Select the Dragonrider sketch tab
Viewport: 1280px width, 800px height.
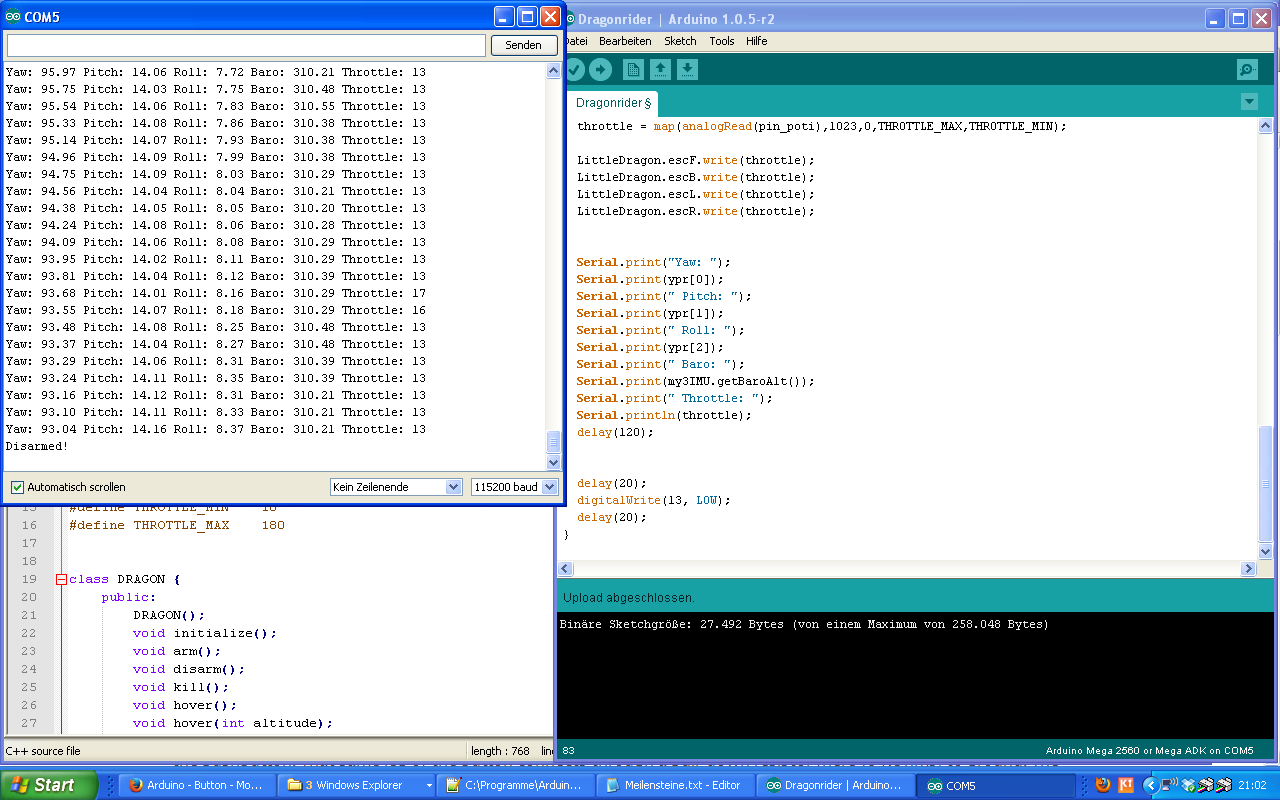(613, 102)
